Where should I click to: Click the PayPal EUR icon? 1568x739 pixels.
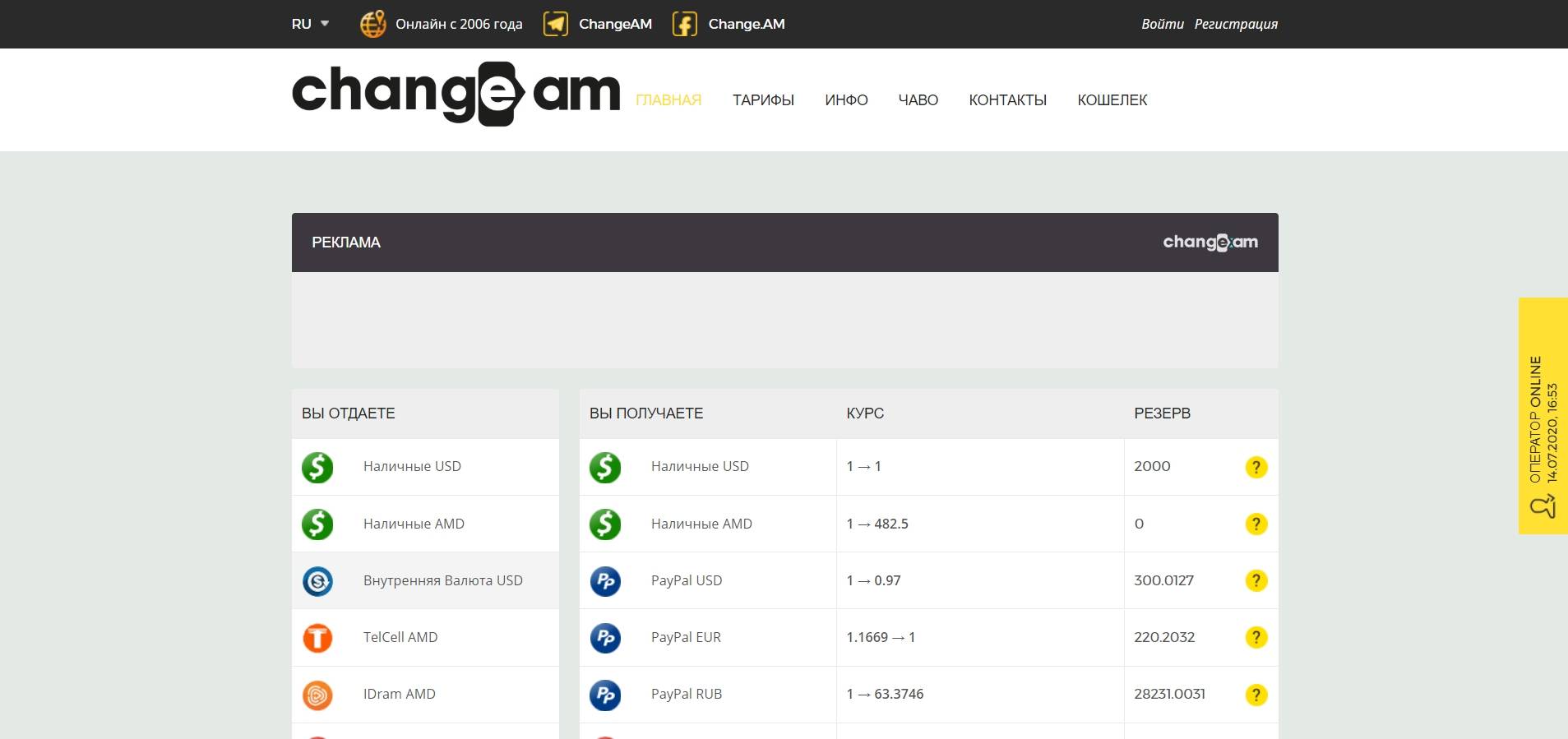605,638
